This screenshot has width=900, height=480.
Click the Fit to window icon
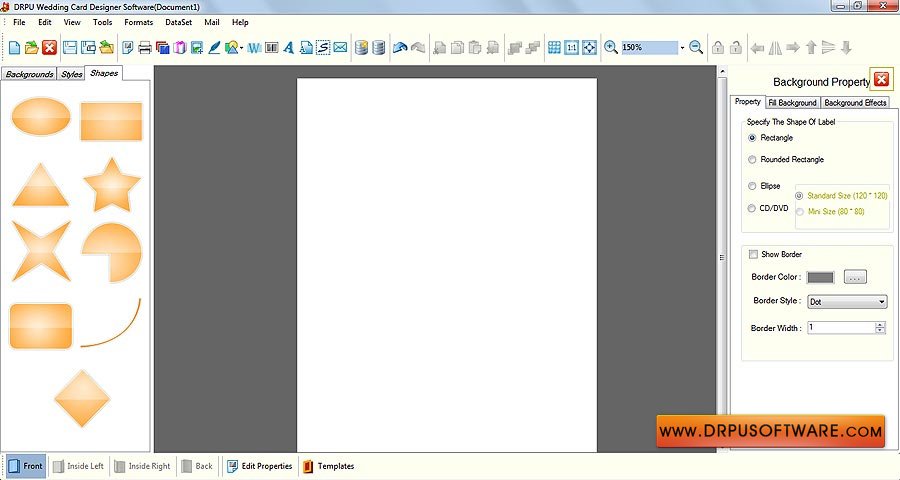589,48
